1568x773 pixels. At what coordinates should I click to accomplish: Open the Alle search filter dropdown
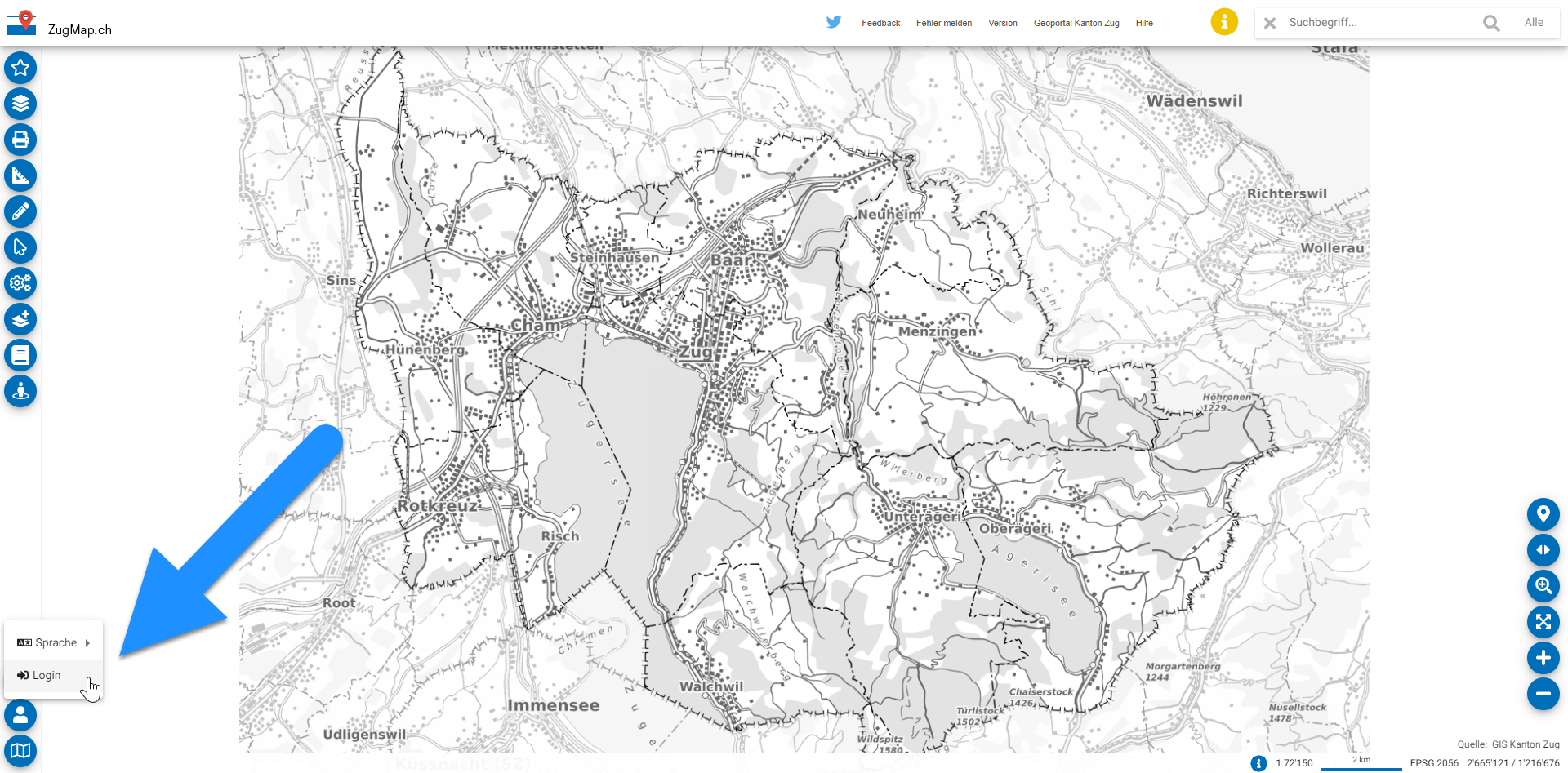point(1533,23)
